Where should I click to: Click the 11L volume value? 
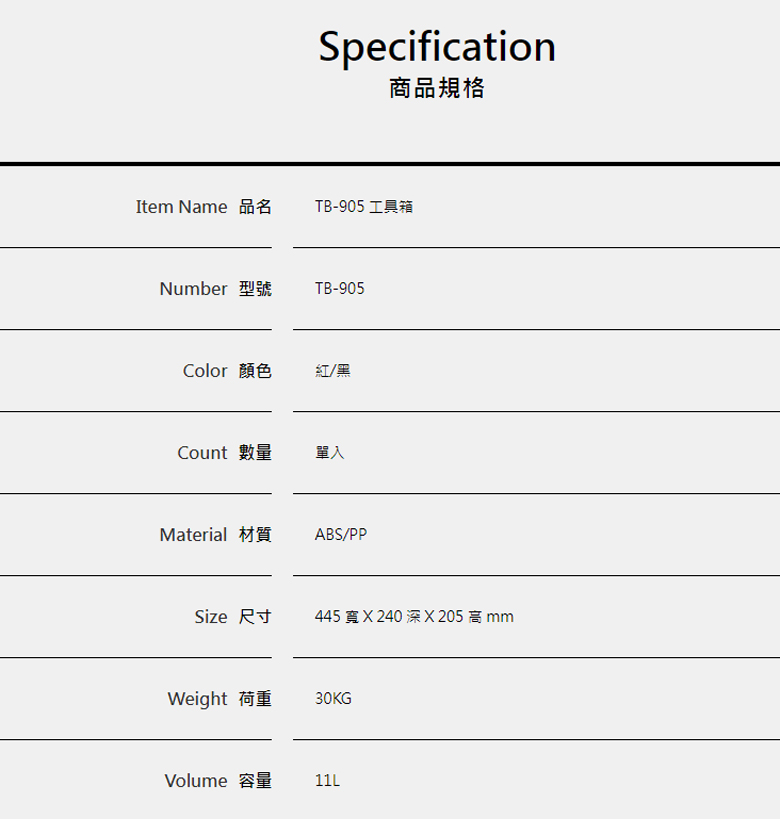327,781
